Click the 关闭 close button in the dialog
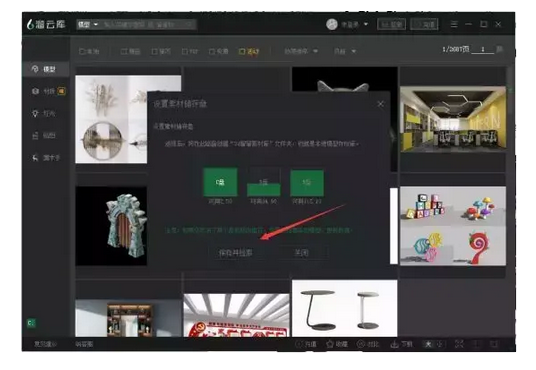536x370 pixels. tap(301, 253)
